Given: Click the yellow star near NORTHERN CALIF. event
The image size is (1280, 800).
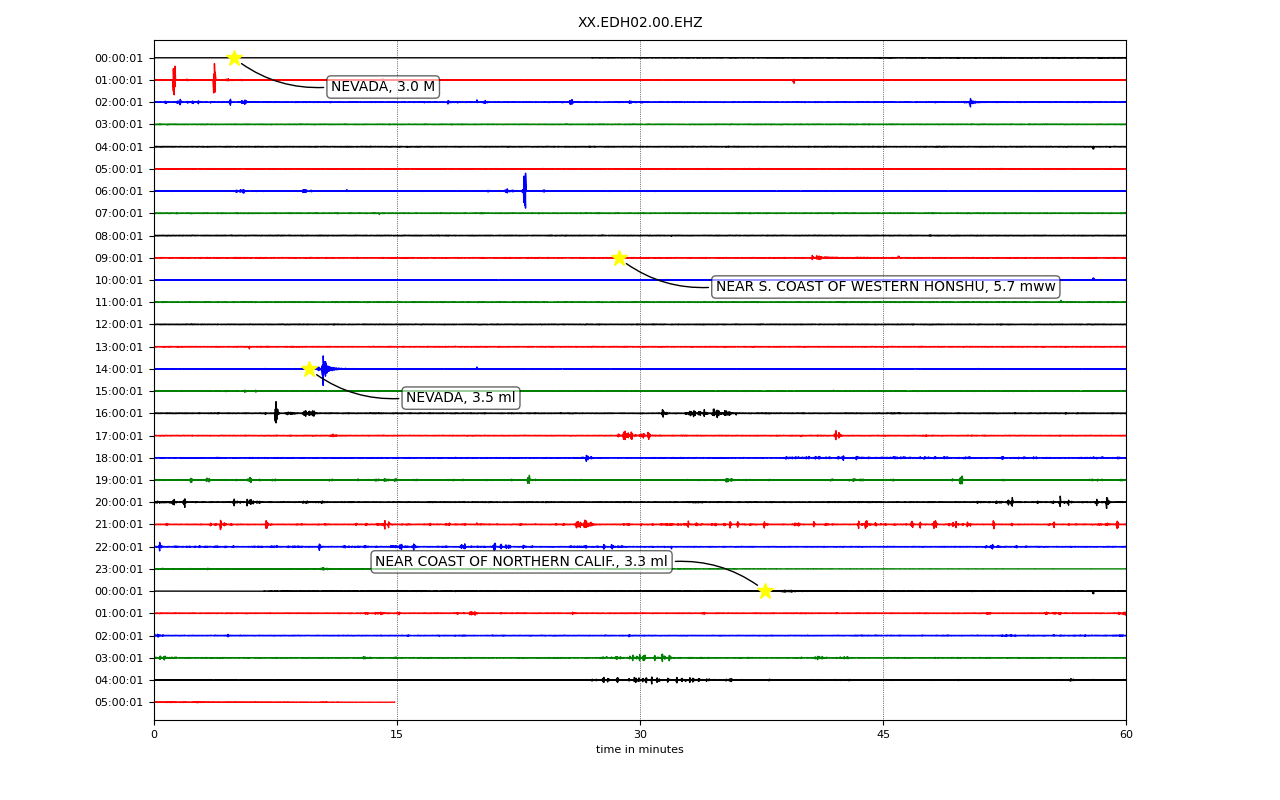Looking at the screenshot, I should click(765, 591).
